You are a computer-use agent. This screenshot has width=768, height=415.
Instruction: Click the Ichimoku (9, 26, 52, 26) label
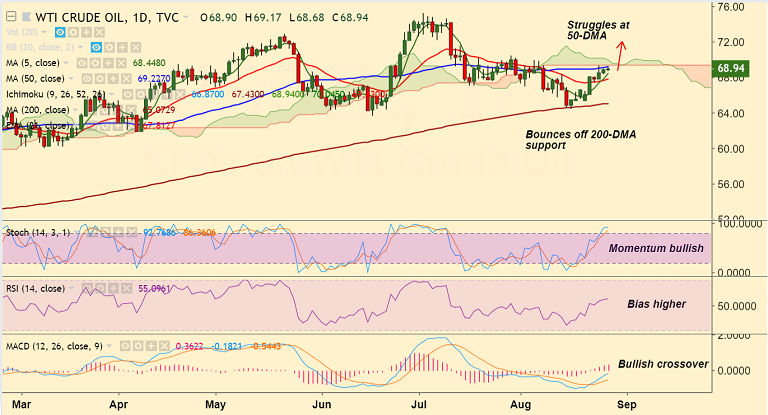[x=56, y=95]
